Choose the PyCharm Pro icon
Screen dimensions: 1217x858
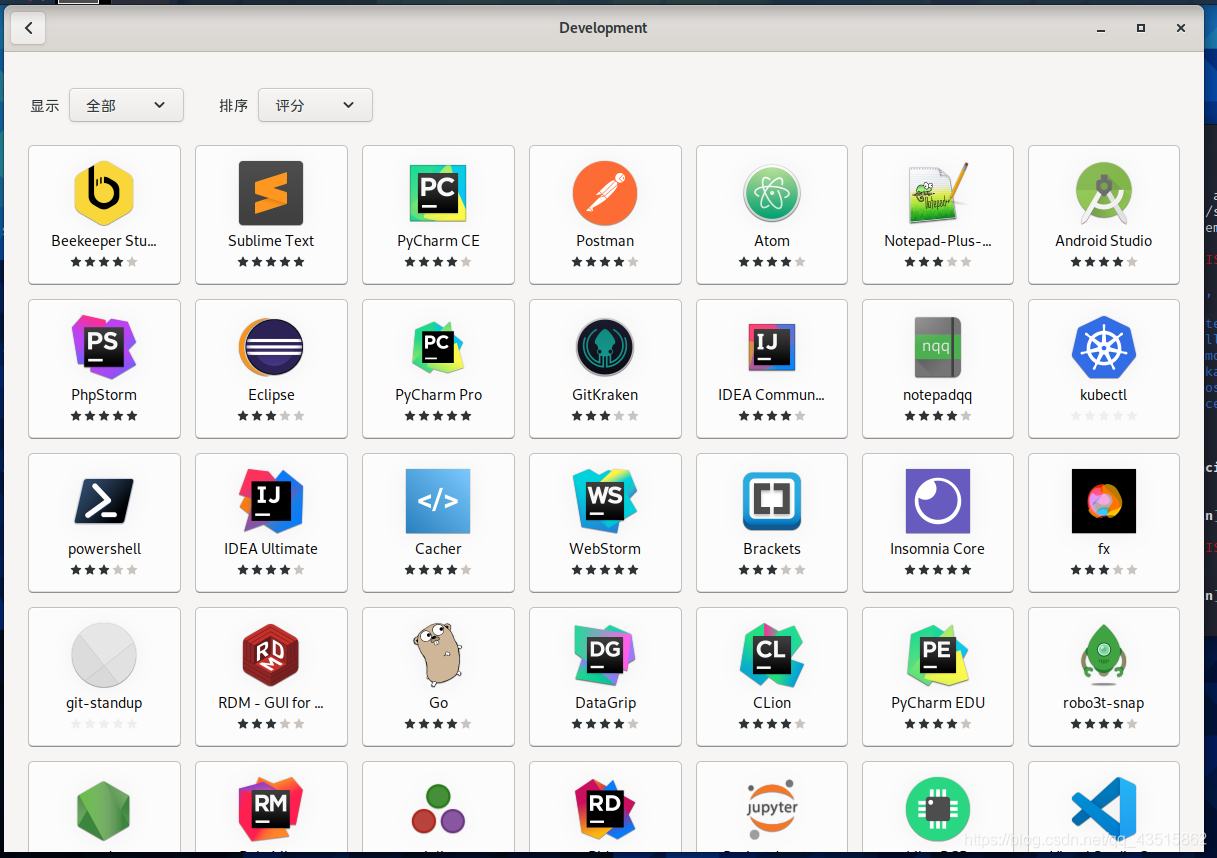[438, 347]
